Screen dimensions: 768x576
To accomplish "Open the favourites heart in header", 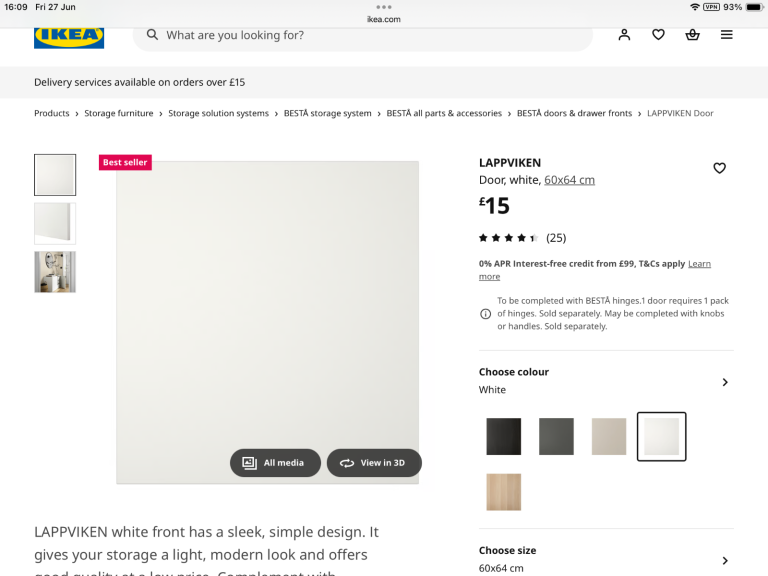I will coord(658,35).
